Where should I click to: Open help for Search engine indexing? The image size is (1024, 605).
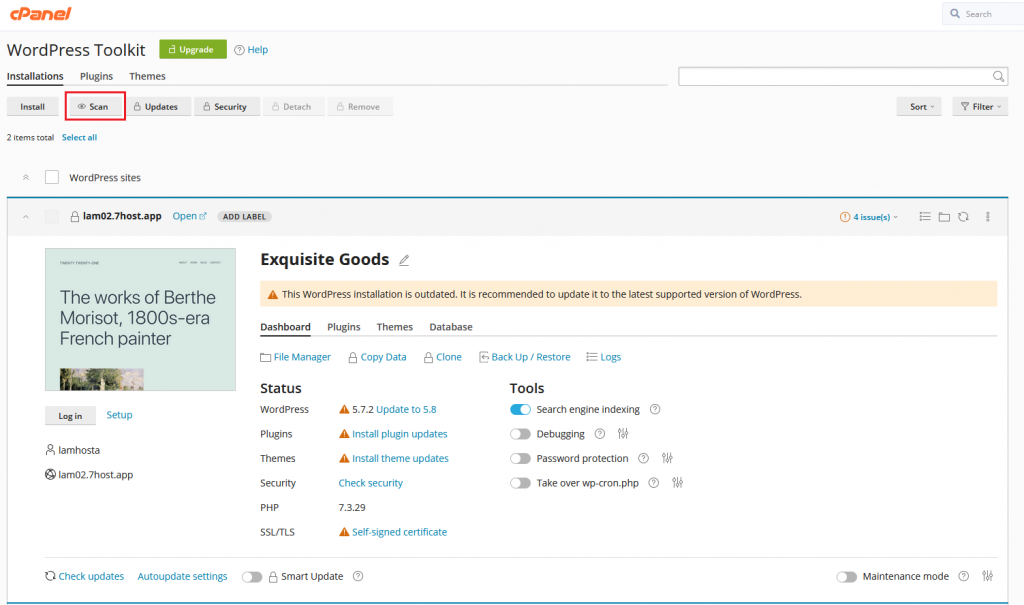tap(655, 409)
